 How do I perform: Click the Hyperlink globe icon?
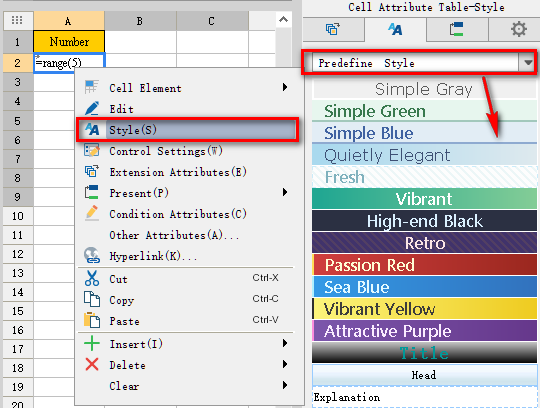(x=92, y=255)
